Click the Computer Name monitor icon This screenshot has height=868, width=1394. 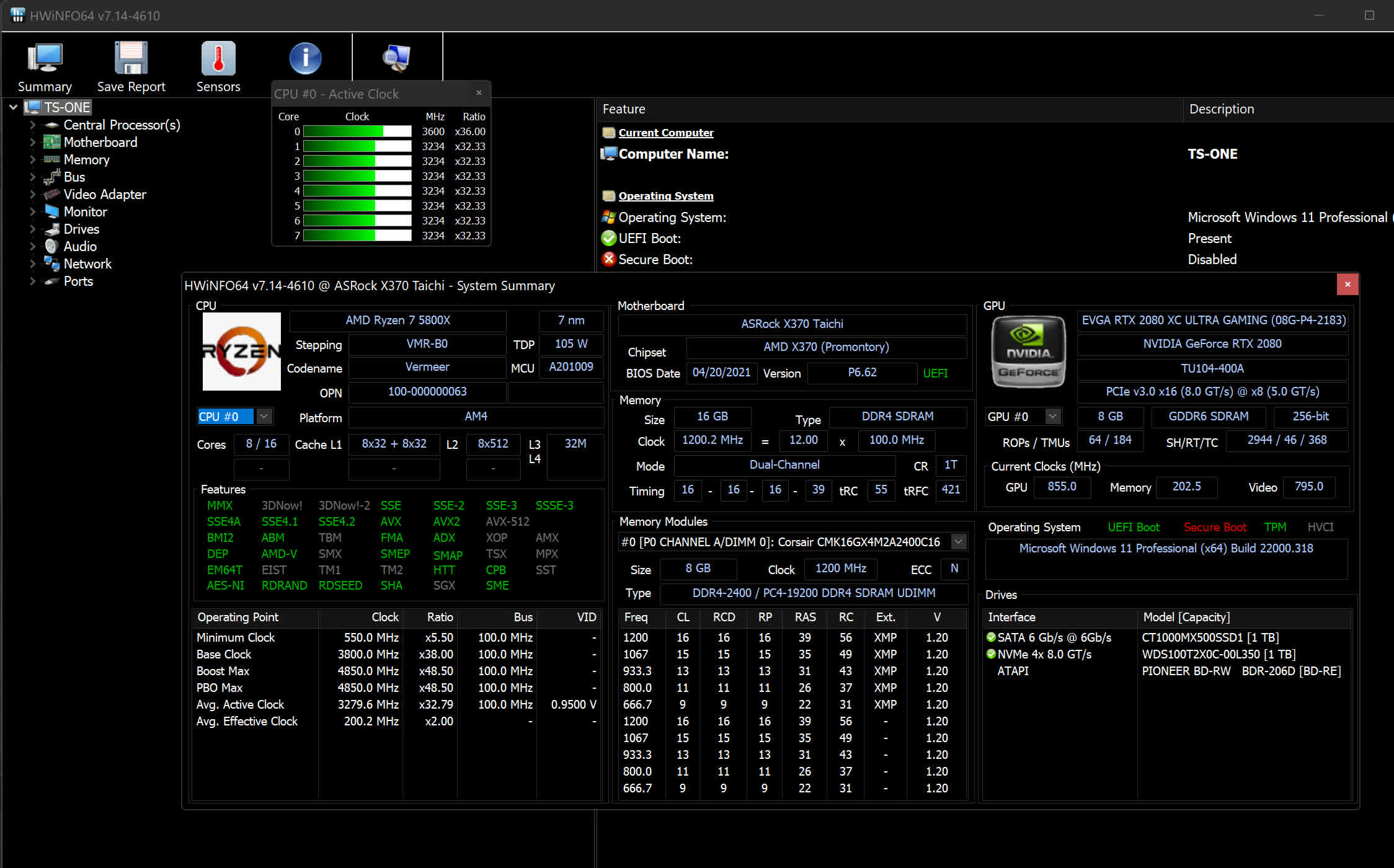(609, 154)
